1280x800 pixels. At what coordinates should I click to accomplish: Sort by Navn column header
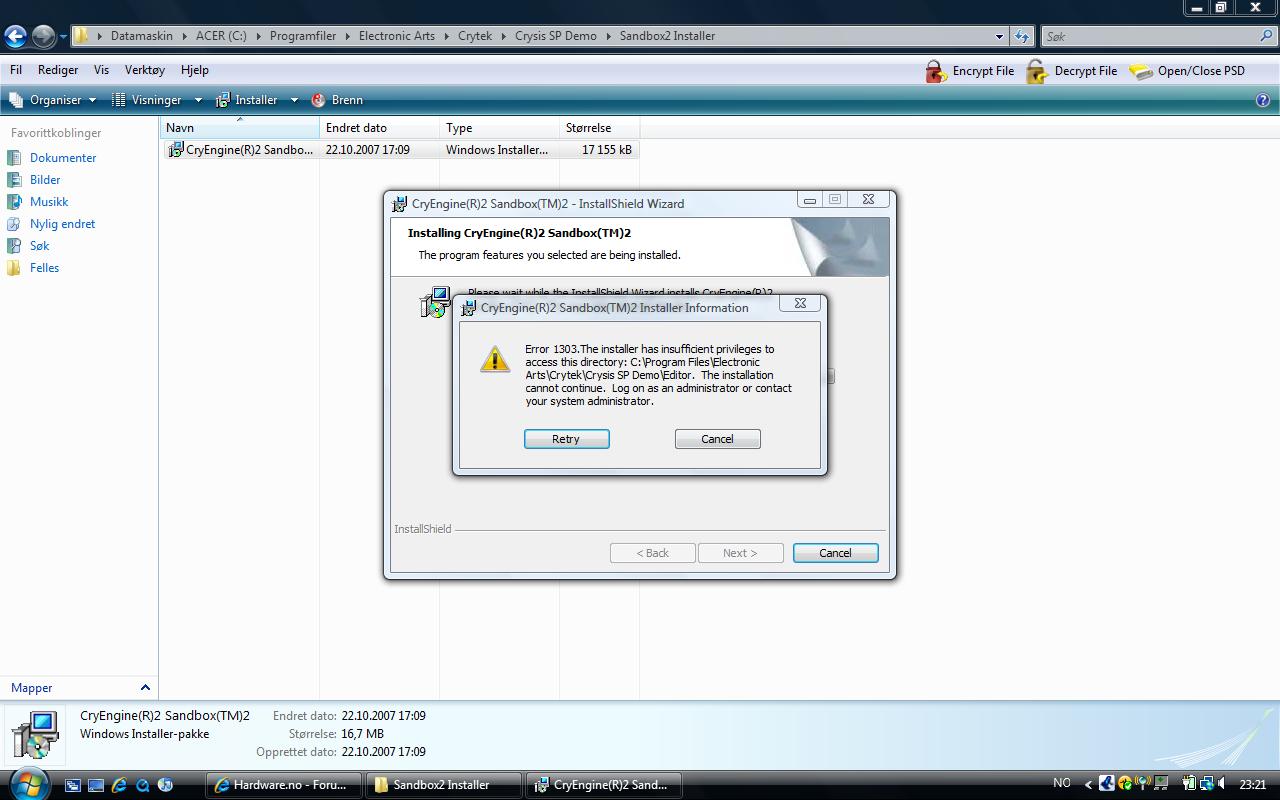(x=240, y=128)
